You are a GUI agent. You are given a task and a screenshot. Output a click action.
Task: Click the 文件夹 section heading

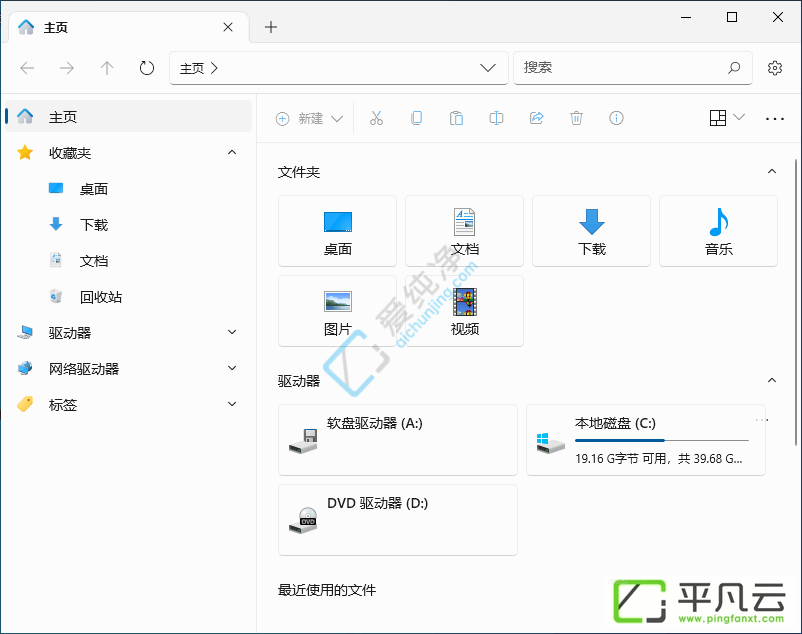[x=299, y=172]
